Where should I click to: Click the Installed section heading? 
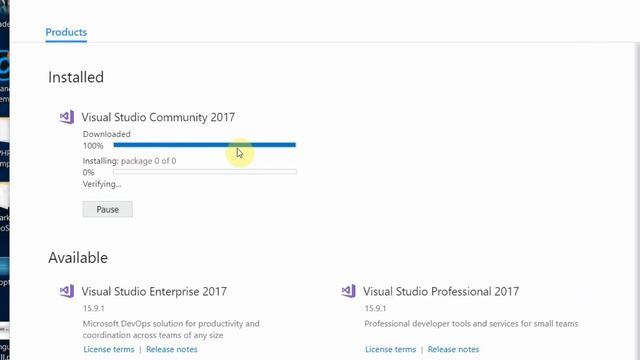(x=76, y=77)
